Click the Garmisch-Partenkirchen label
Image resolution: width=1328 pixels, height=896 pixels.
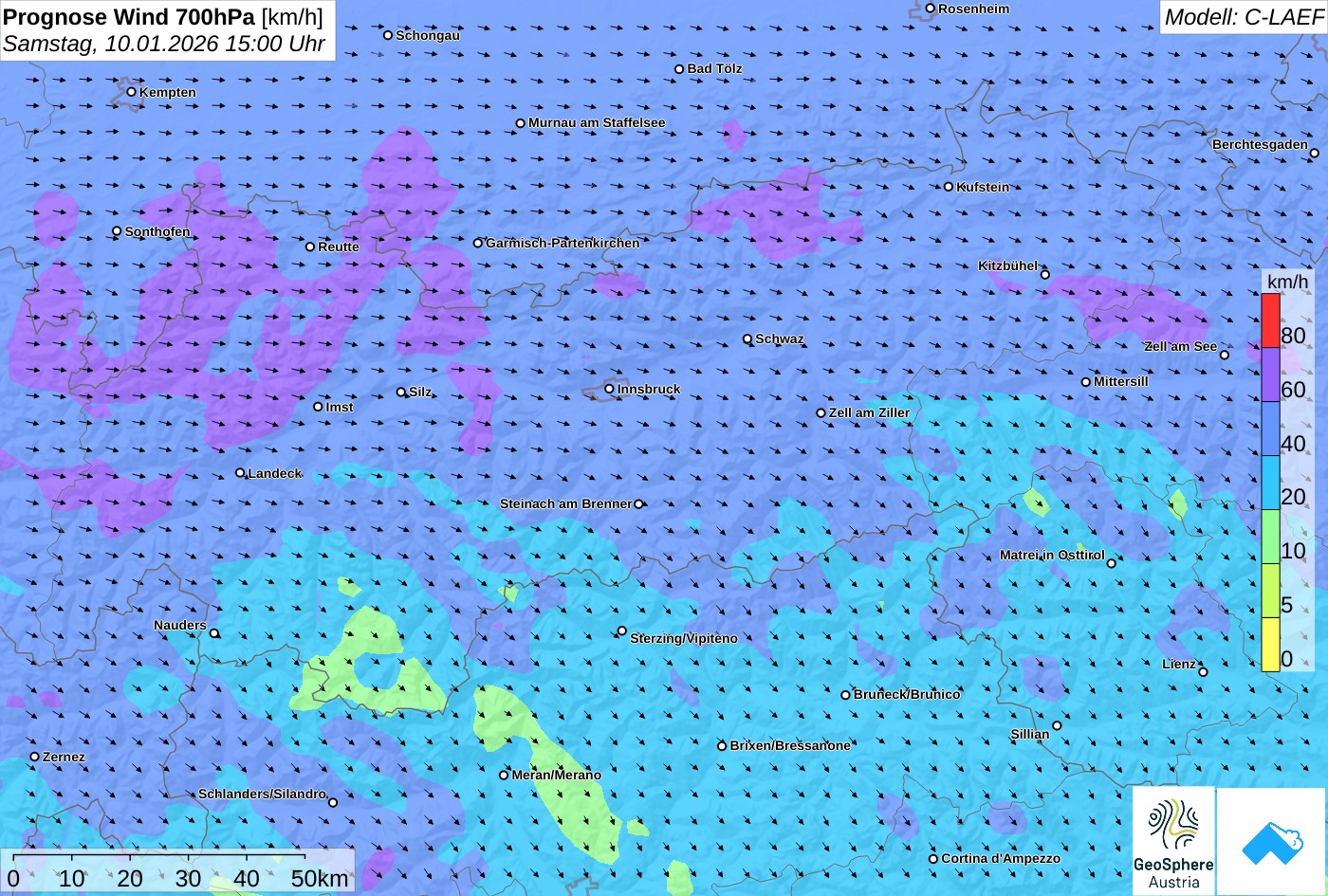[563, 243]
